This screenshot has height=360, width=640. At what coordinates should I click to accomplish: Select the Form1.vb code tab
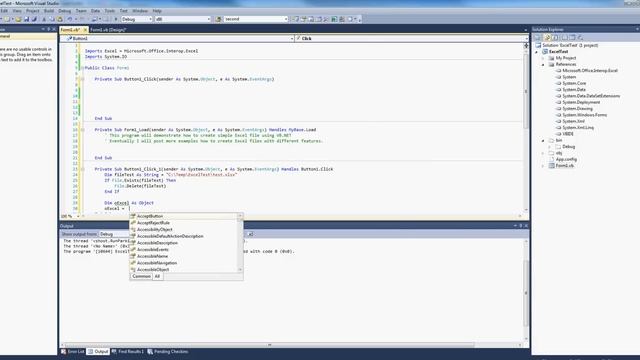click(x=71, y=30)
